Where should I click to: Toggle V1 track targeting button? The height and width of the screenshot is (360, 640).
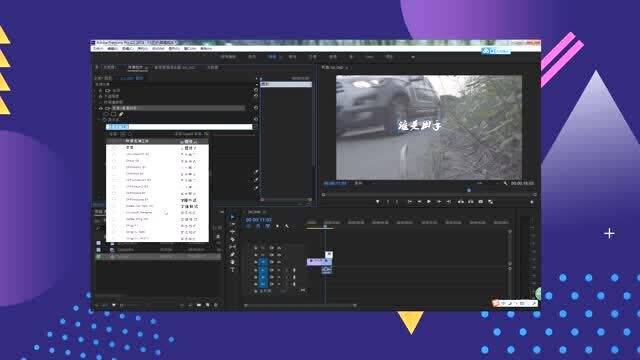point(263,262)
